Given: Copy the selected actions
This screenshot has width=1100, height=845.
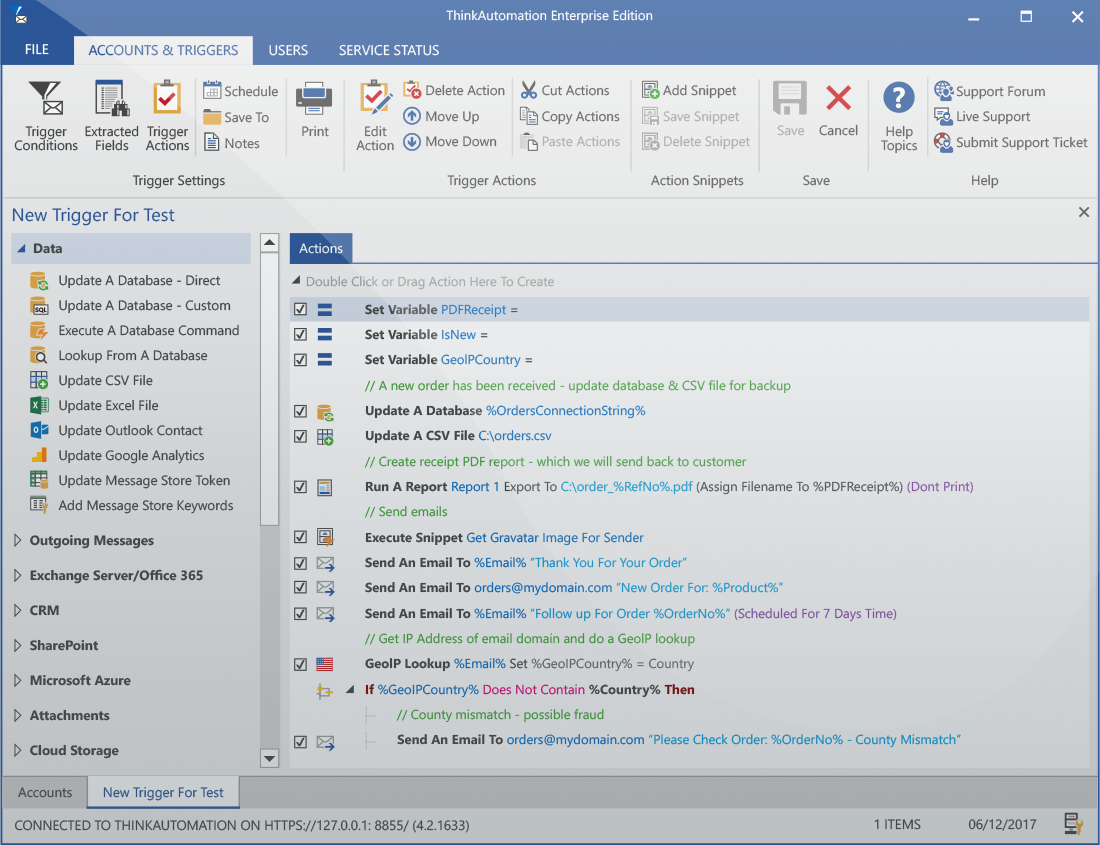Looking at the screenshot, I should [x=569, y=115].
